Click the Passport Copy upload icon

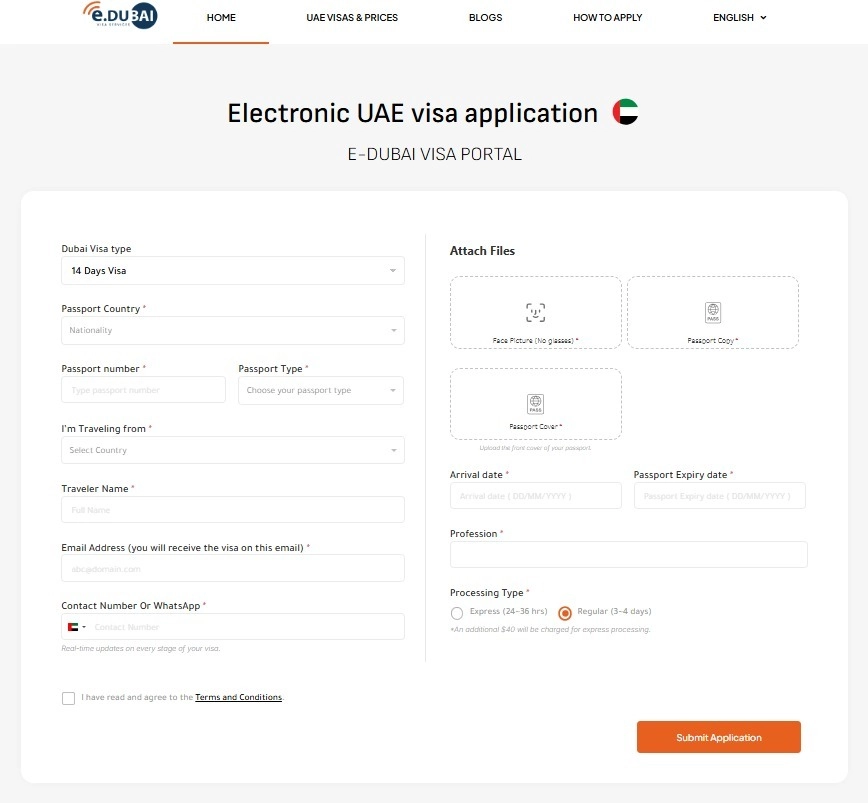coord(713,312)
